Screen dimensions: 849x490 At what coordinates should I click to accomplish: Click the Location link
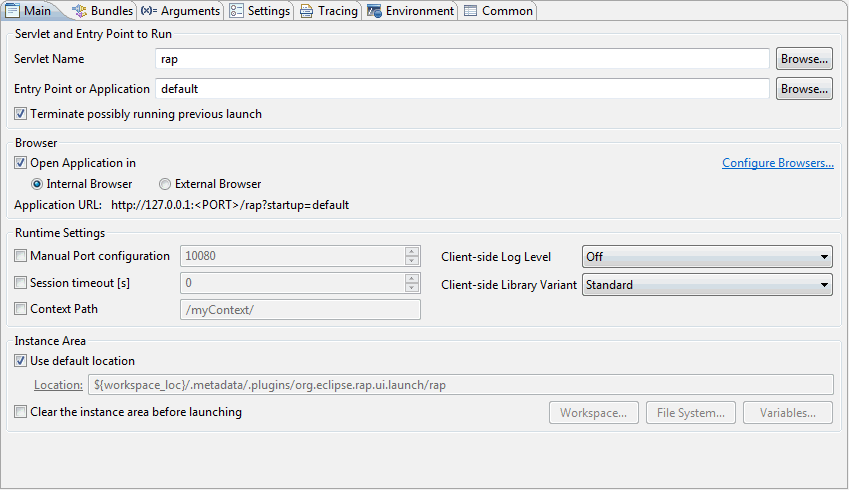click(58, 385)
